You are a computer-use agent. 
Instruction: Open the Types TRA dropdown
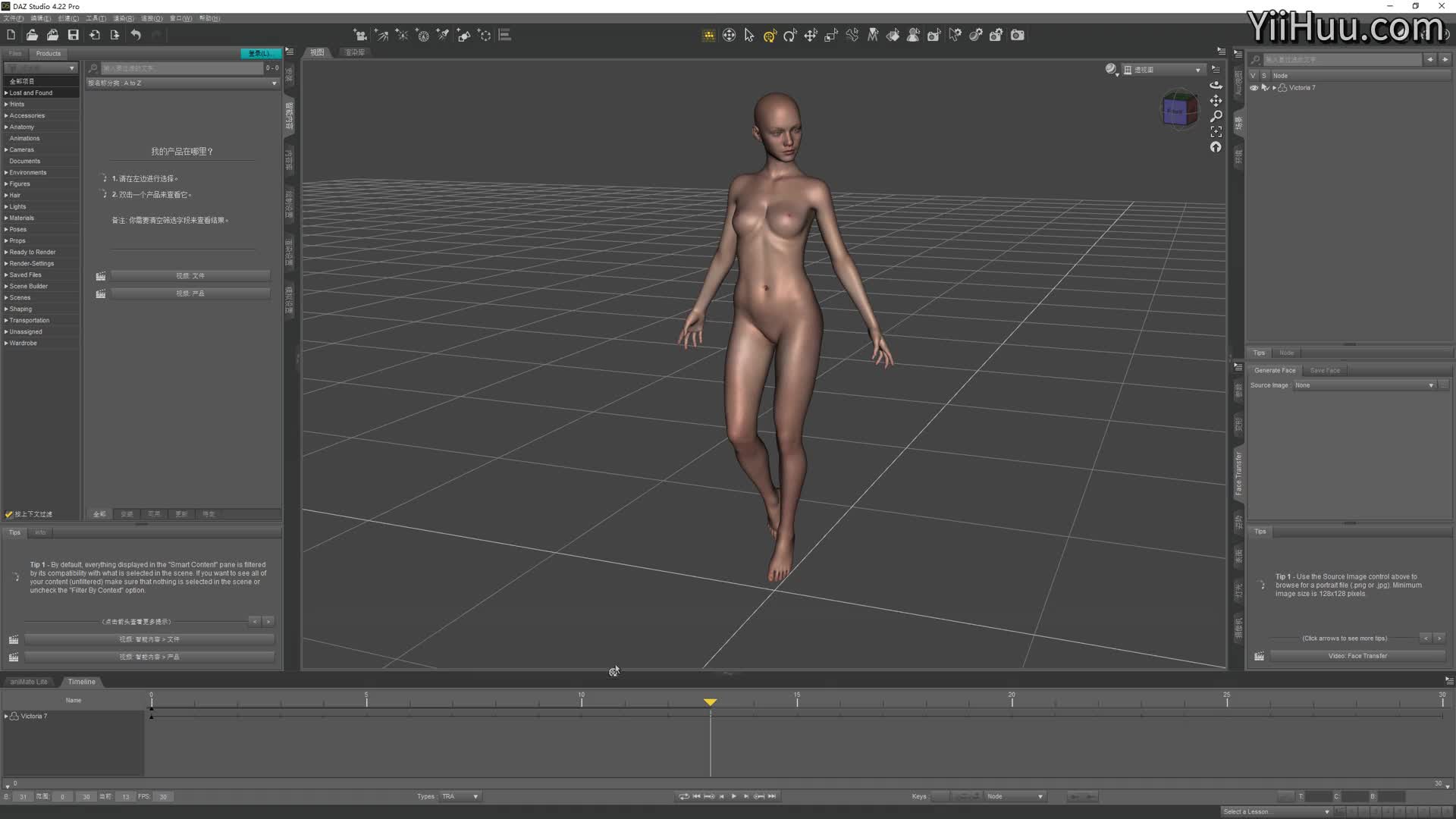(460, 796)
